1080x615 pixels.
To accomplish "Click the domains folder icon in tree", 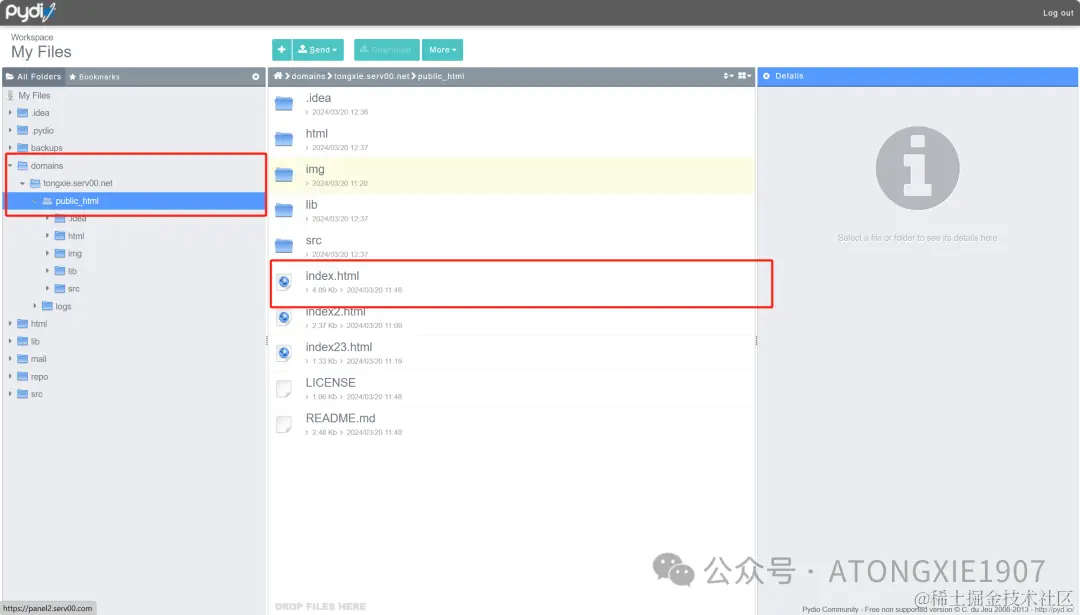I will tap(22, 165).
